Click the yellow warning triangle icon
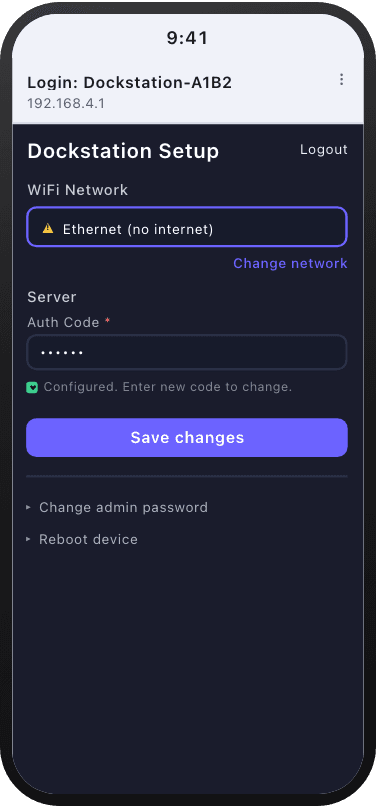 click(48, 228)
